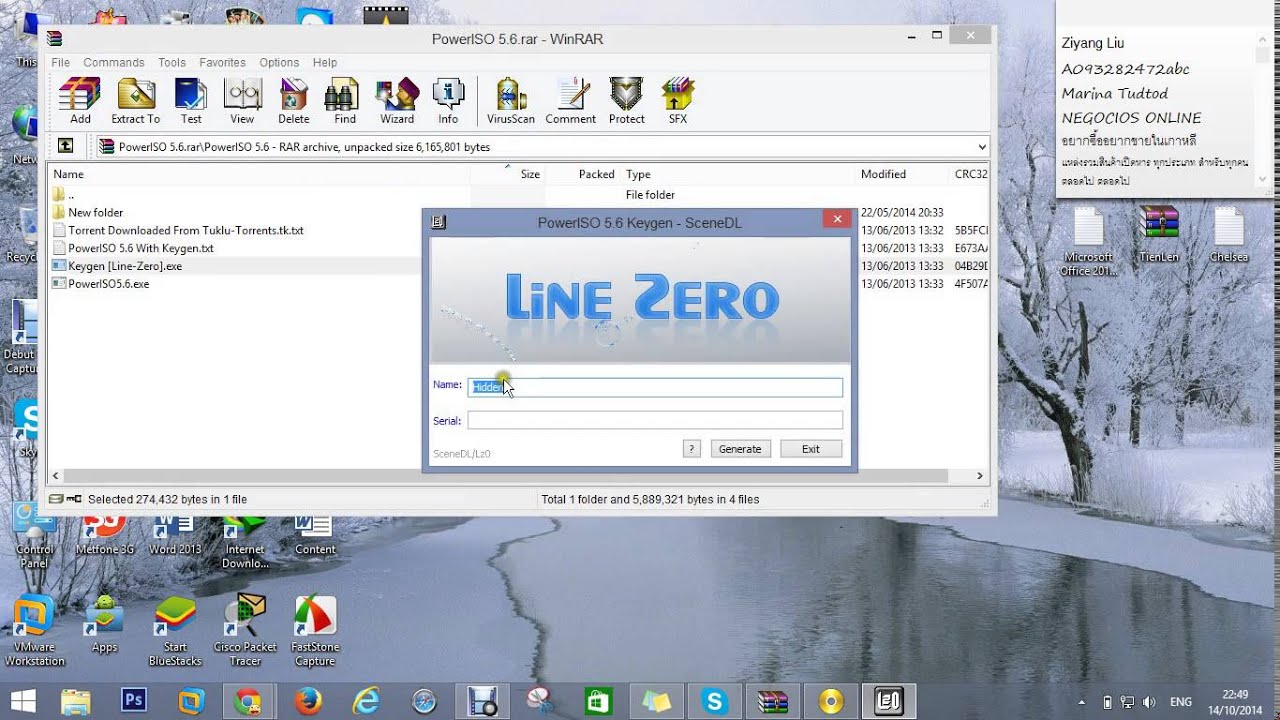Open the Tools menu
The height and width of the screenshot is (720, 1280).
172,62
